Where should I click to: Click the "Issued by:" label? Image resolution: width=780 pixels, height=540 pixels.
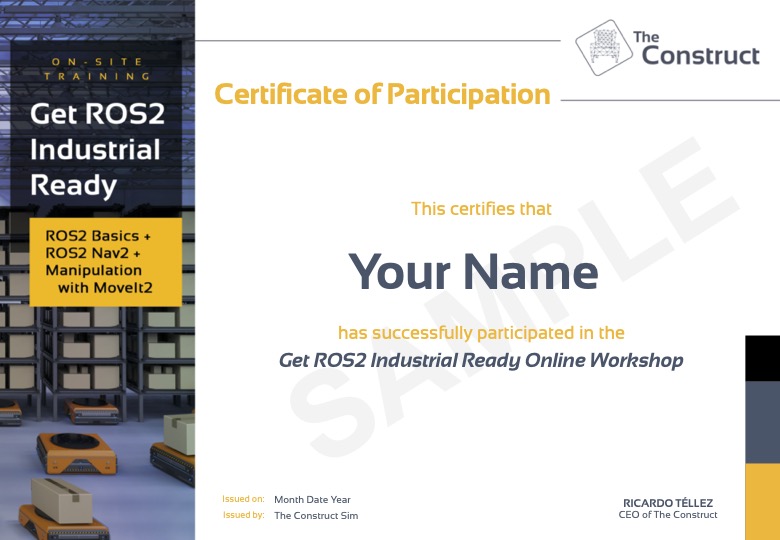point(243,516)
